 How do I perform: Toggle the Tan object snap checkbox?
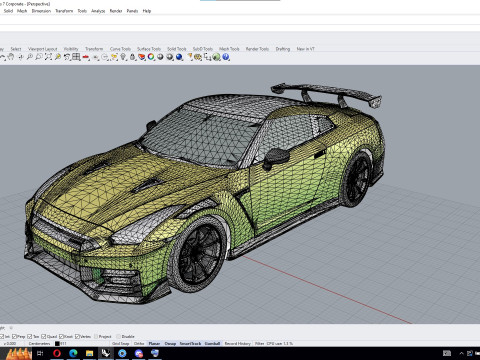coord(30,337)
